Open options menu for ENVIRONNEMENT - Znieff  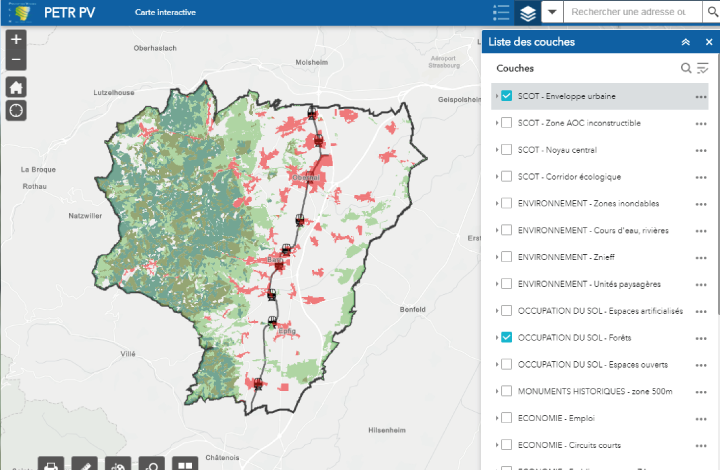tap(701, 258)
